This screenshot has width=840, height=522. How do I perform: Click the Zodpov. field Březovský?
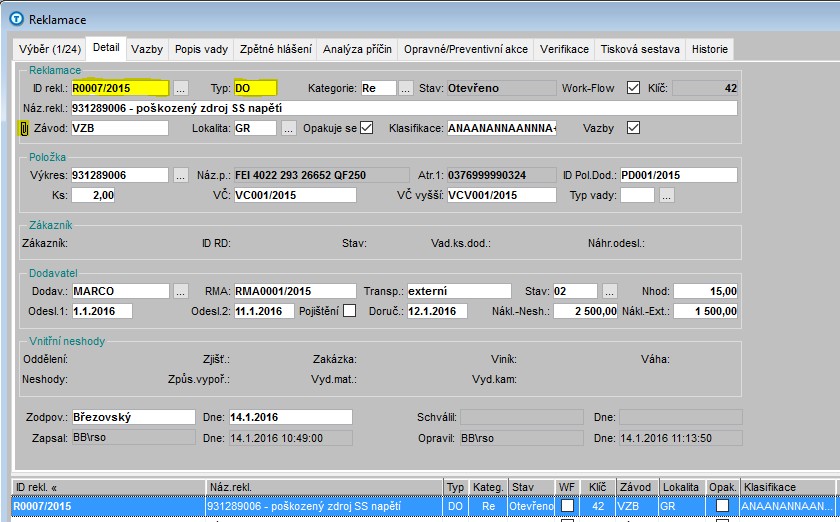(x=133, y=417)
